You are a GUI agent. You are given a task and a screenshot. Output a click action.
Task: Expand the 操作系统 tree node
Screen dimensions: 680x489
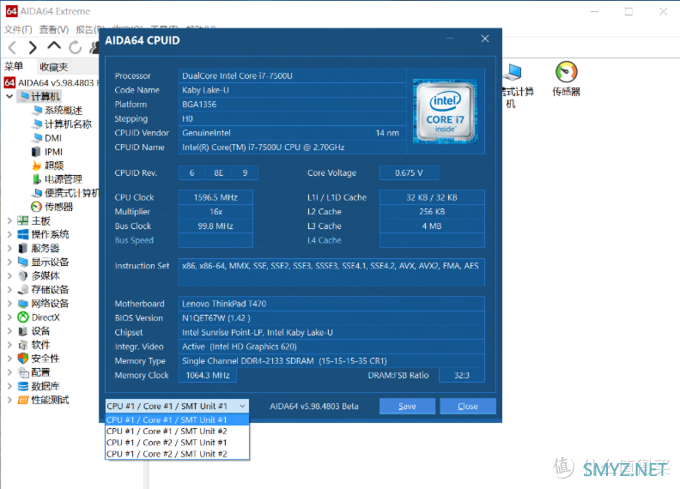tap(10, 235)
